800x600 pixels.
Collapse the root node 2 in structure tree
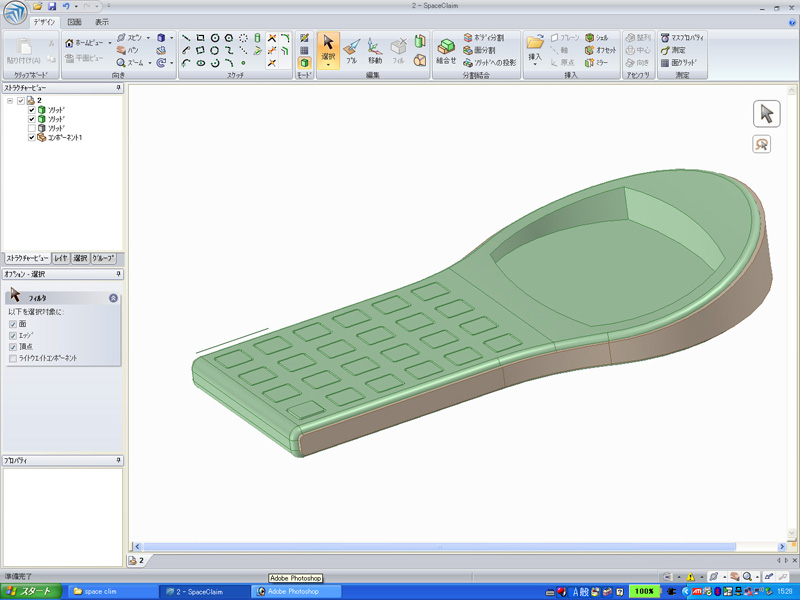(10, 100)
